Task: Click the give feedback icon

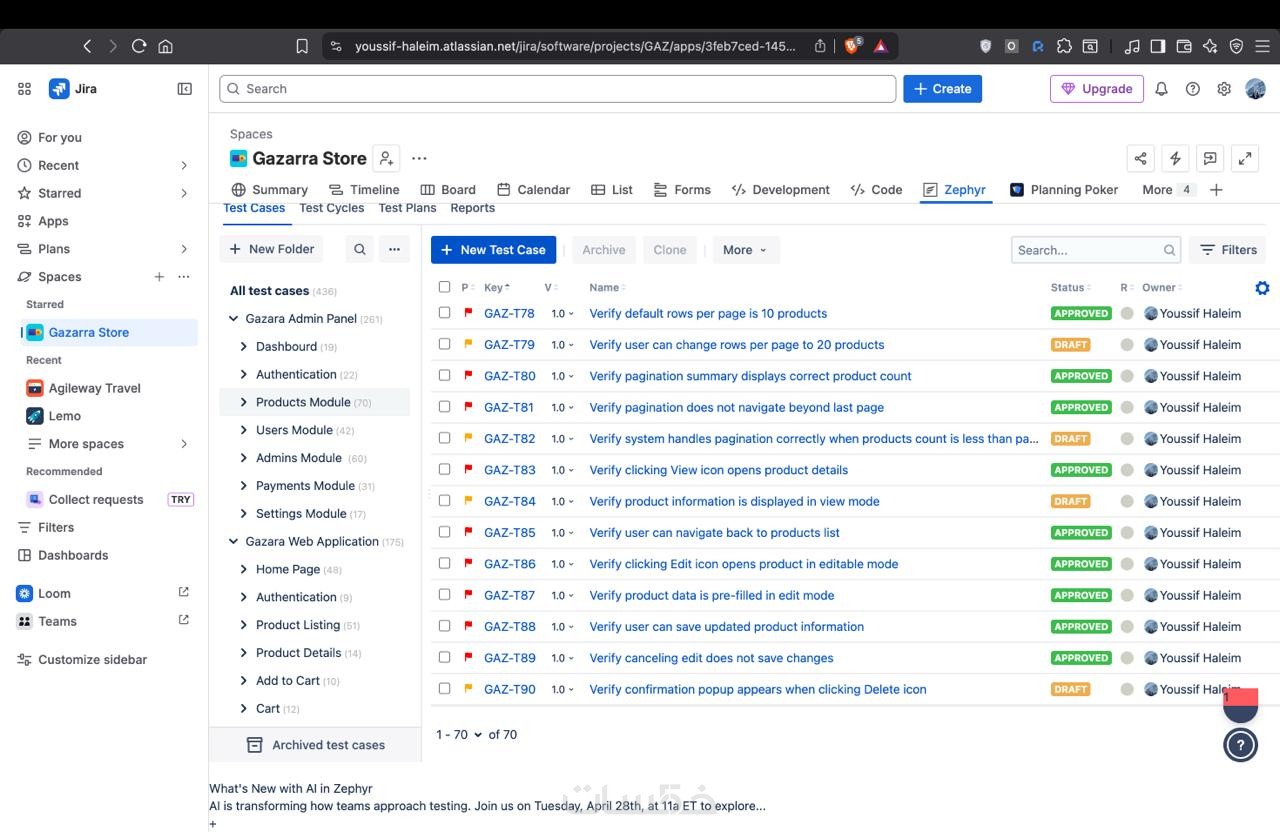Action: tap(1210, 158)
